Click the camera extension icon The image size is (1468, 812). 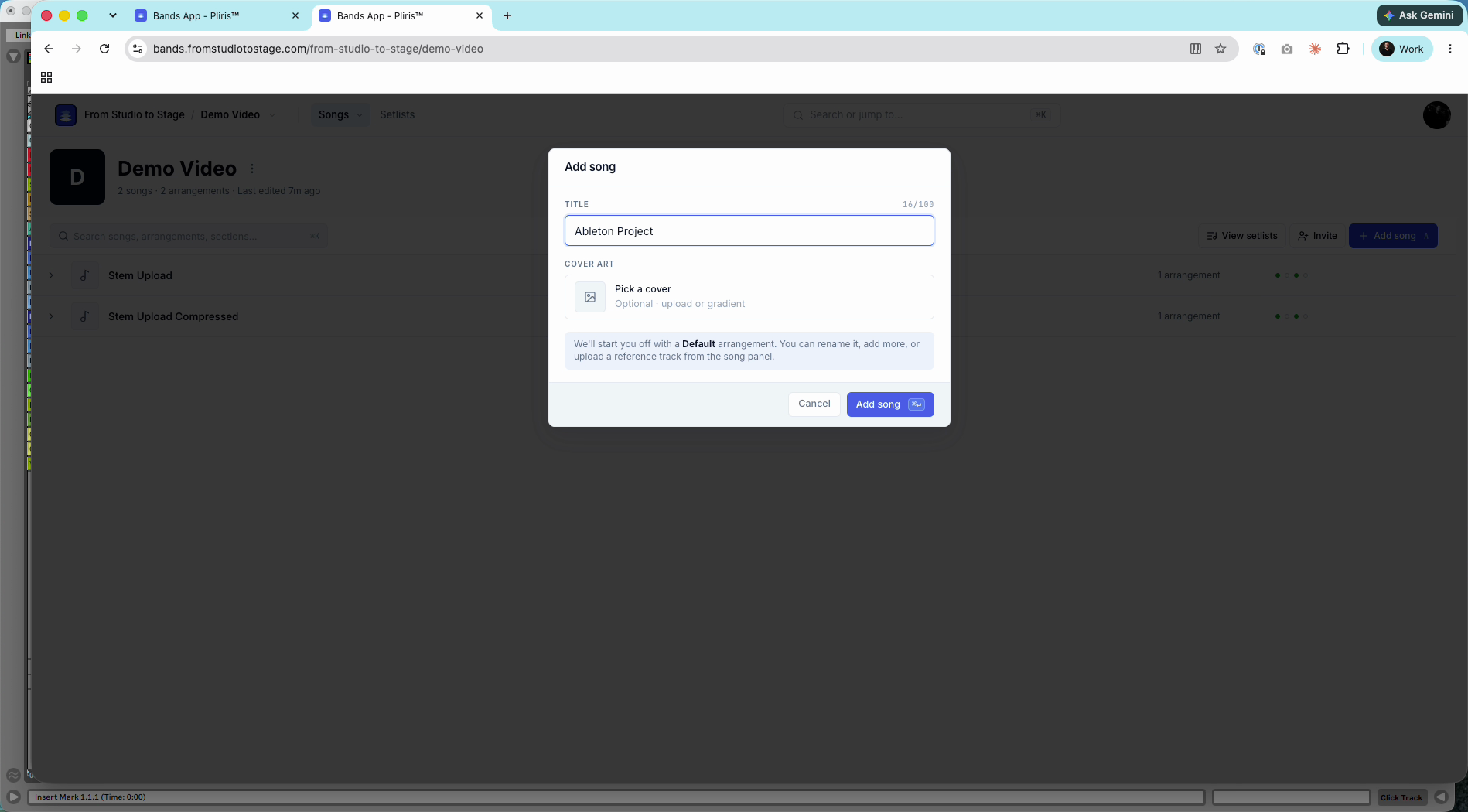[1287, 49]
